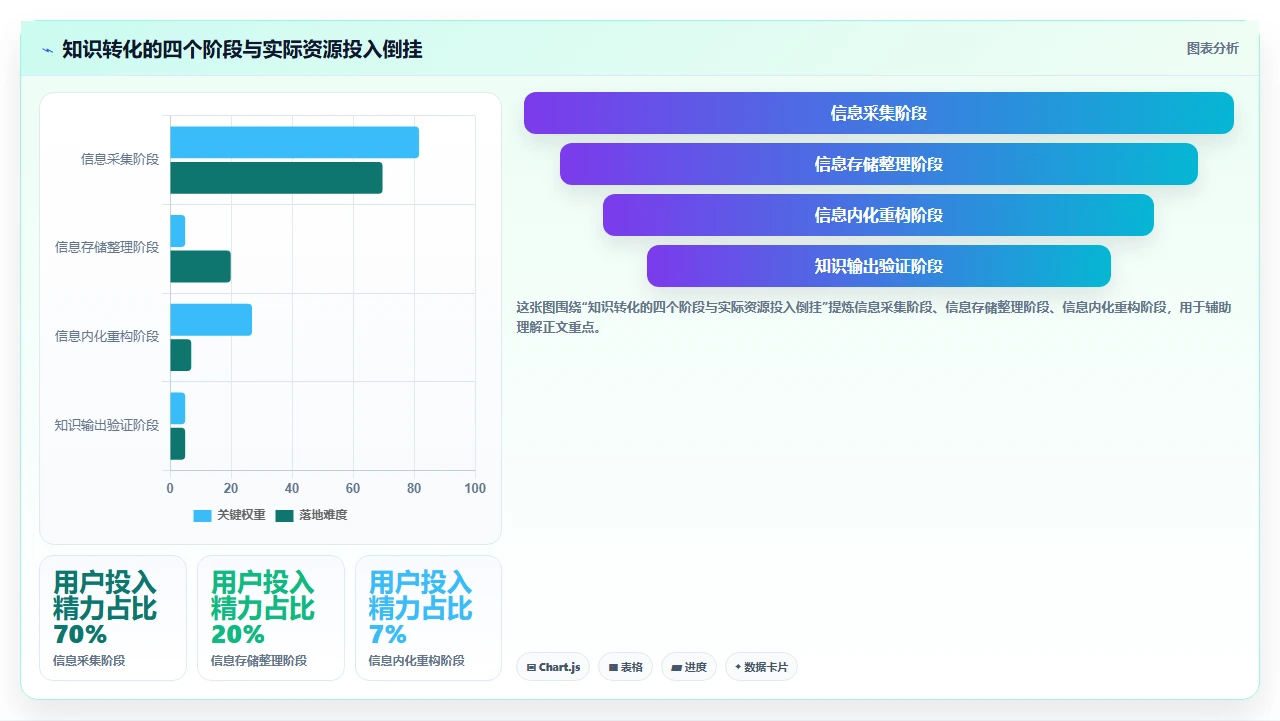The height and width of the screenshot is (721, 1280).
Task: Select the 知识输出验证阶段 funnel bar
Action: [x=878, y=266]
